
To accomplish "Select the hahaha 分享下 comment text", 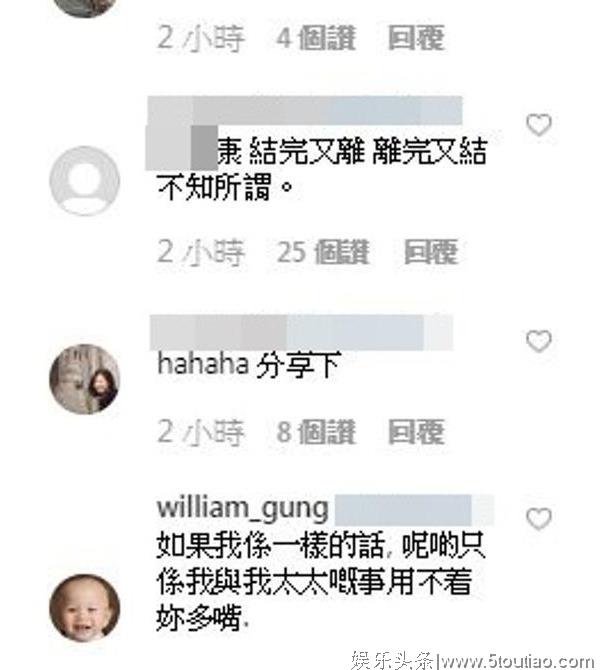I will (249, 365).
